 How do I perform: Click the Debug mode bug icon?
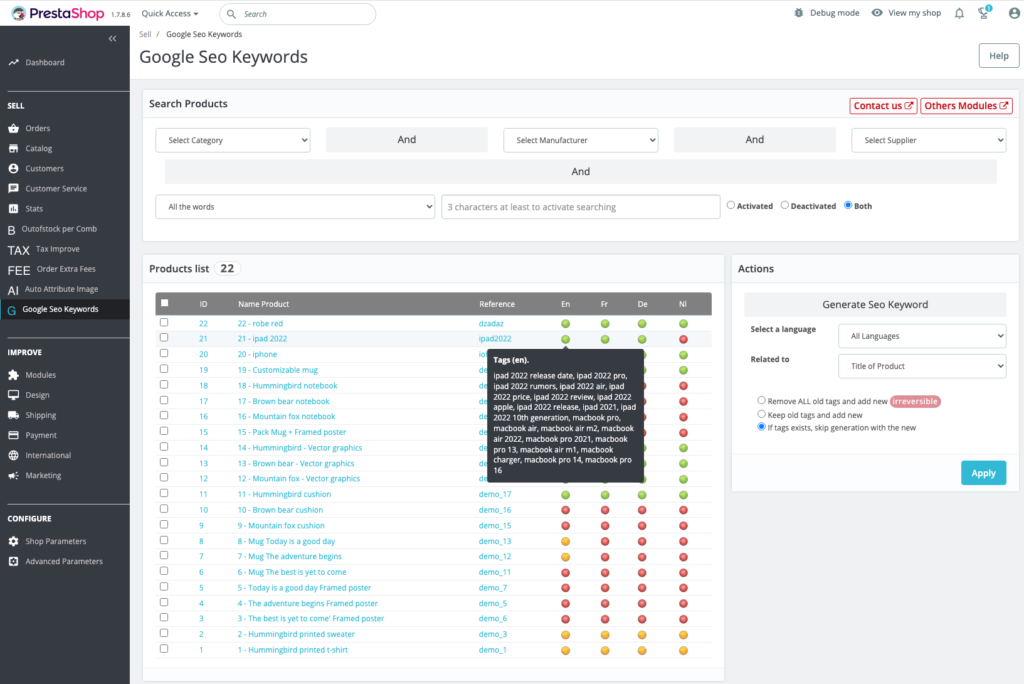pos(799,13)
